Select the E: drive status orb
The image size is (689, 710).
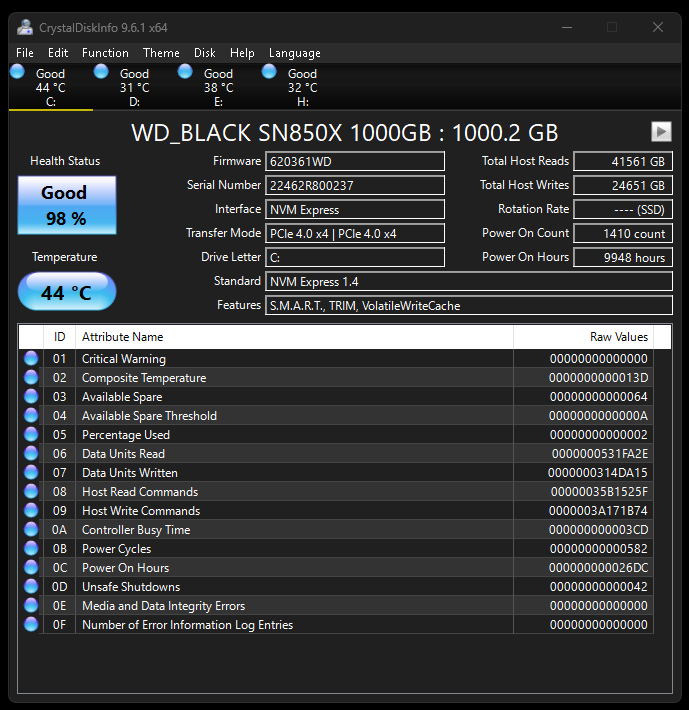[x=185, y=72]
